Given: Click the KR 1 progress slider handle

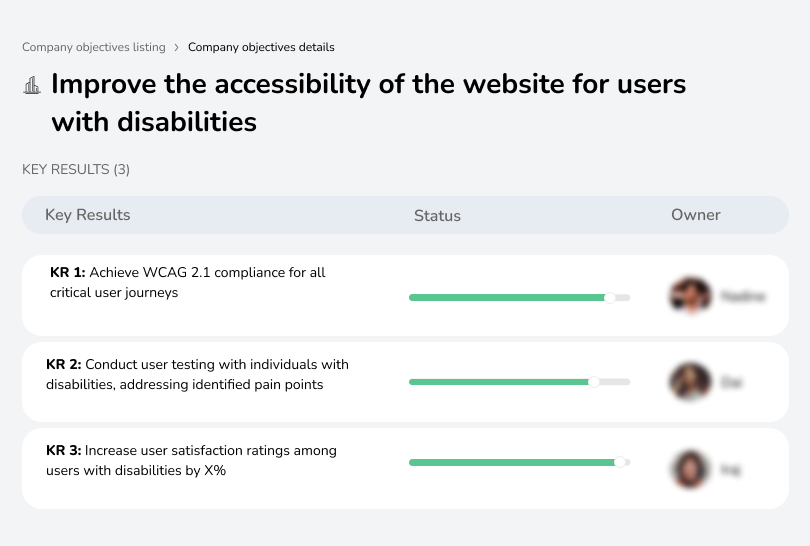Looking at the screenshot, I should click(x=610, y=297).
